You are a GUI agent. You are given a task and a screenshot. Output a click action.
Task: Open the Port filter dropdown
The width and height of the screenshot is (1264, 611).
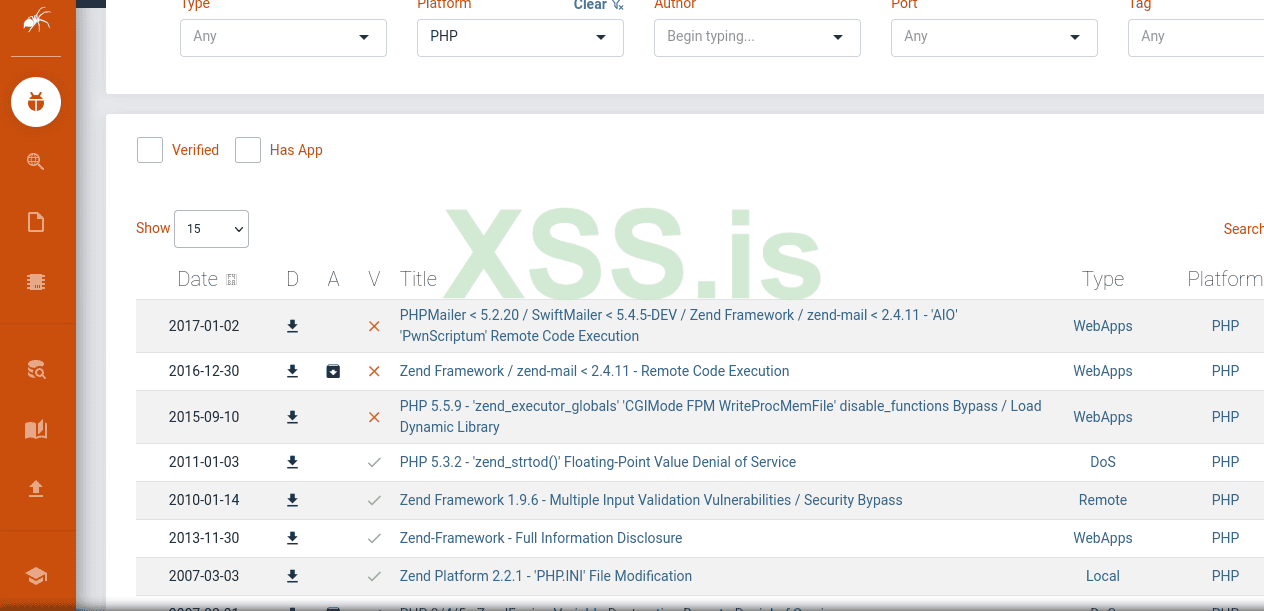click(994, 37)
